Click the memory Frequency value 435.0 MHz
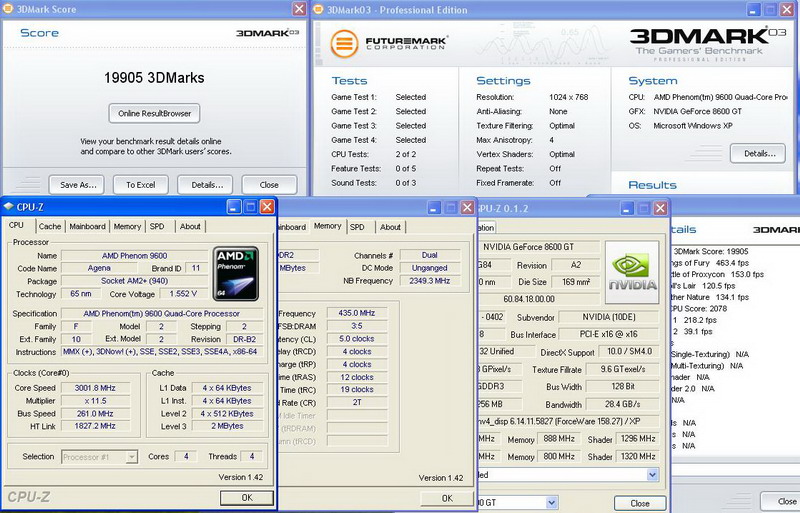The image size is (800, 513). coord(357,313)
